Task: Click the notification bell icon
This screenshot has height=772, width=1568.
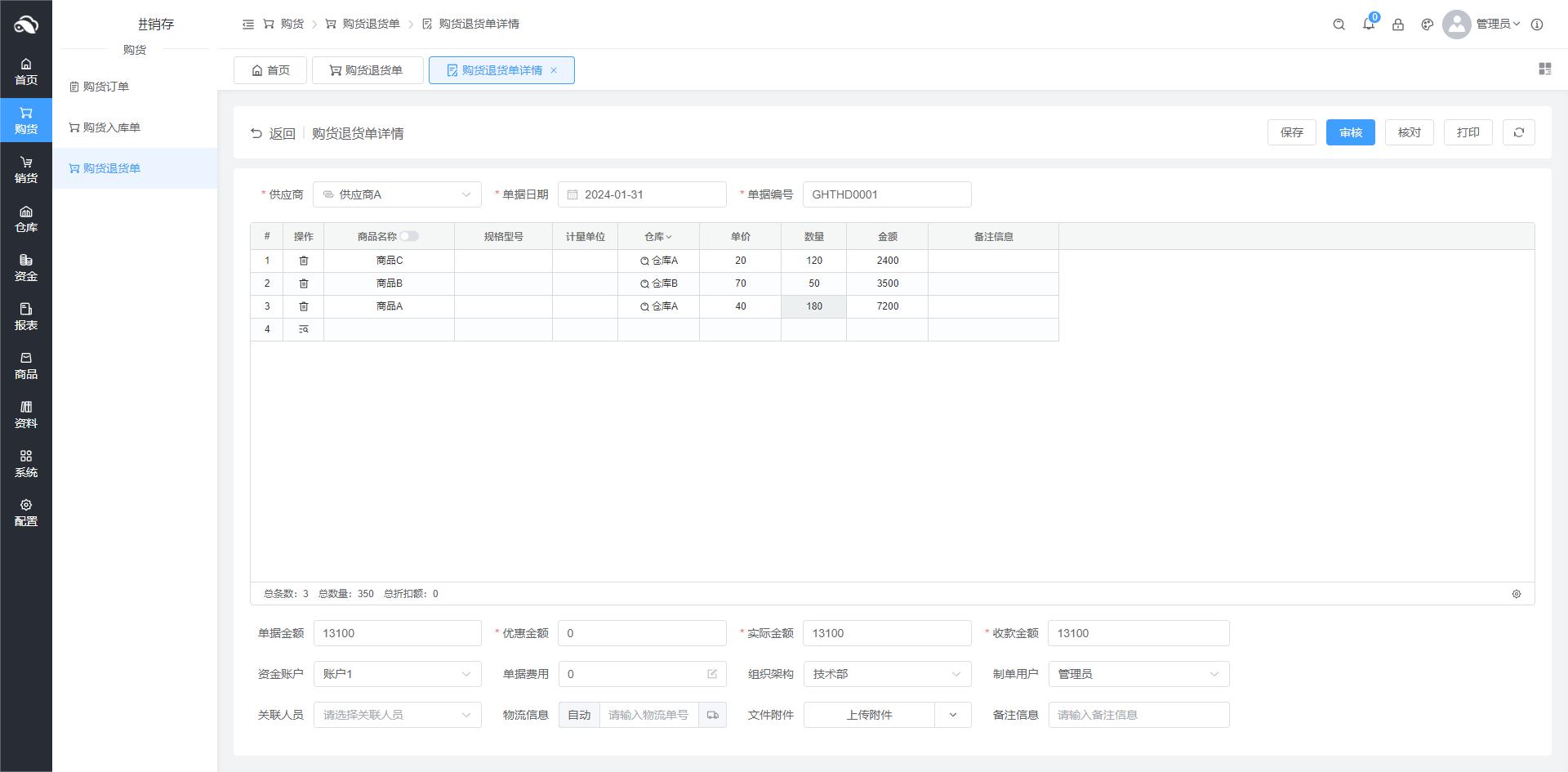Action: click(x=1368, y=25)
